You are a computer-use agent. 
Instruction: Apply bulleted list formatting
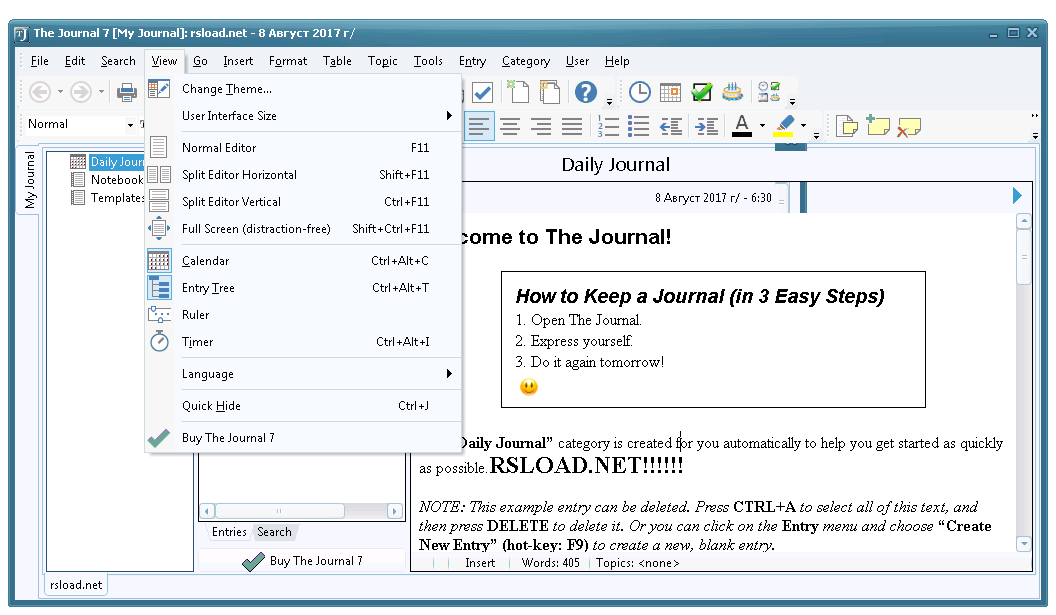[638, 126]
